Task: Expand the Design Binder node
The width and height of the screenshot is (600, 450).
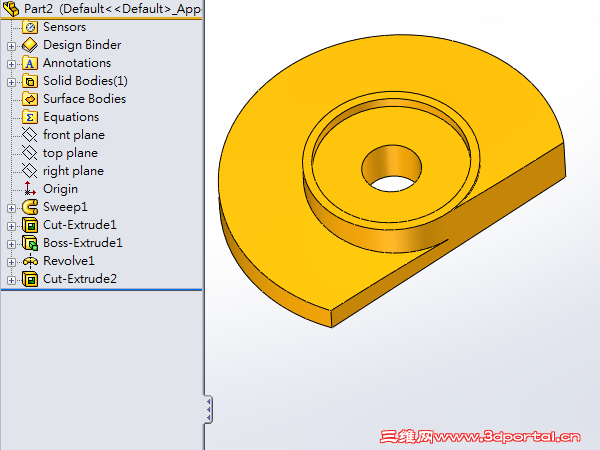Action: click(x=11, y=46)
